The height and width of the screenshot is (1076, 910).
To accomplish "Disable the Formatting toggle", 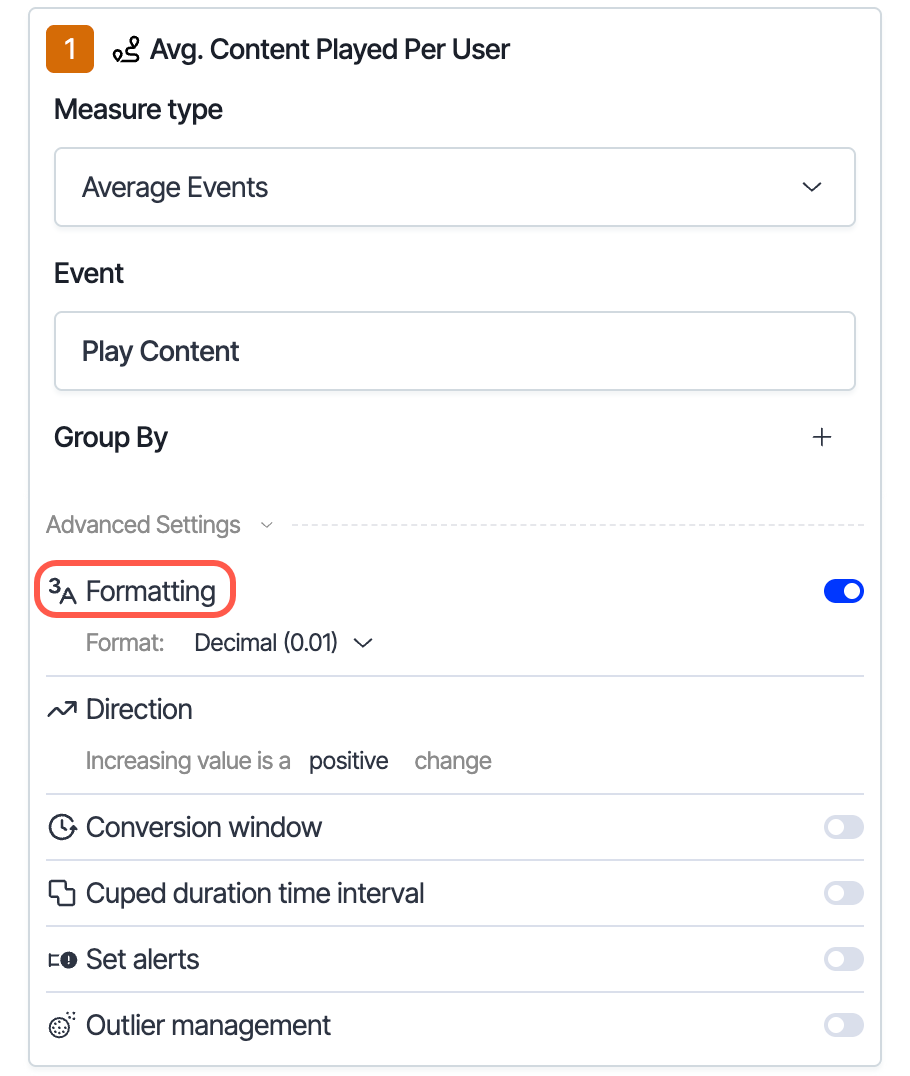I will point(843,590).
